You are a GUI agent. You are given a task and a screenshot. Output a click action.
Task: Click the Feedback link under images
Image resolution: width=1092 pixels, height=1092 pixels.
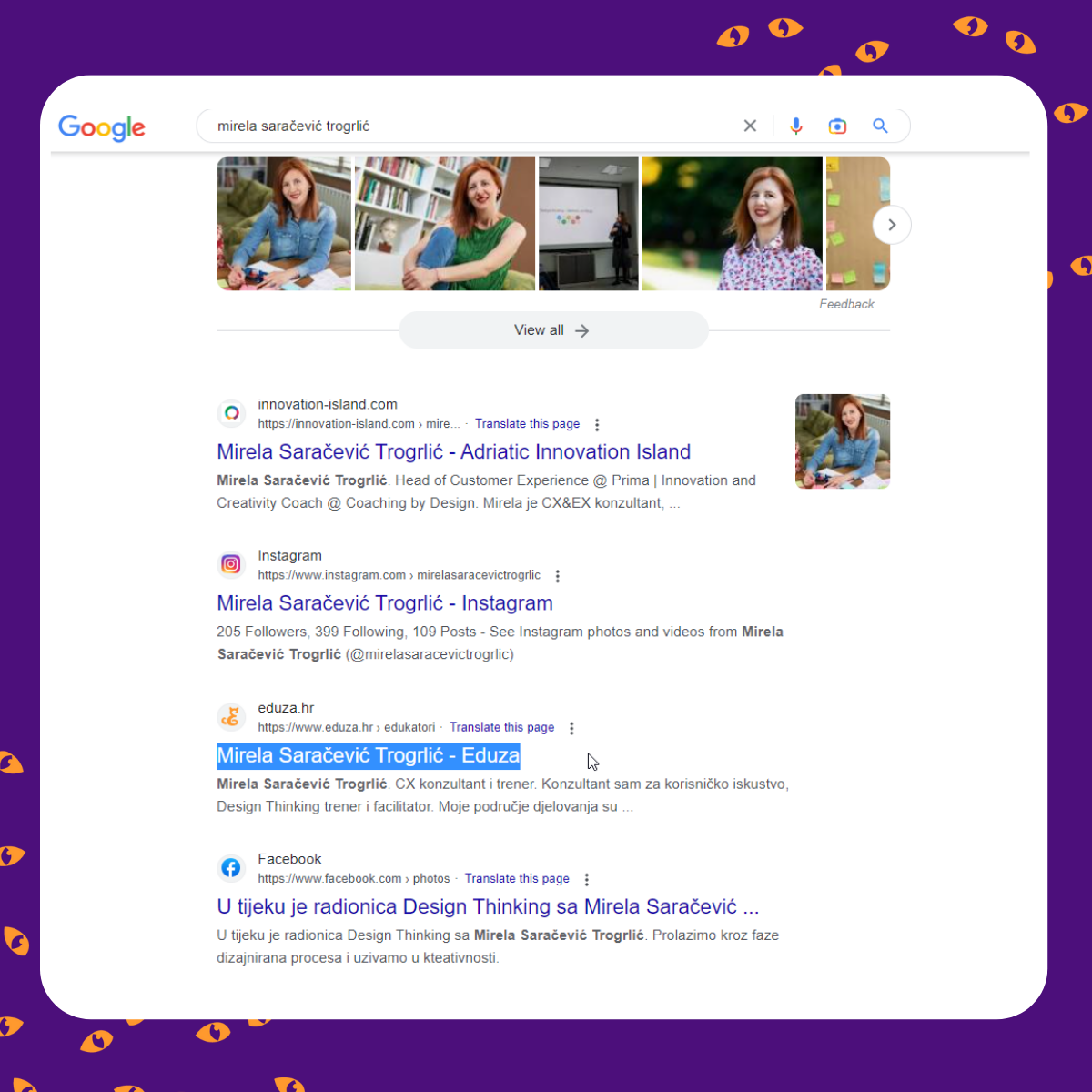846,304
